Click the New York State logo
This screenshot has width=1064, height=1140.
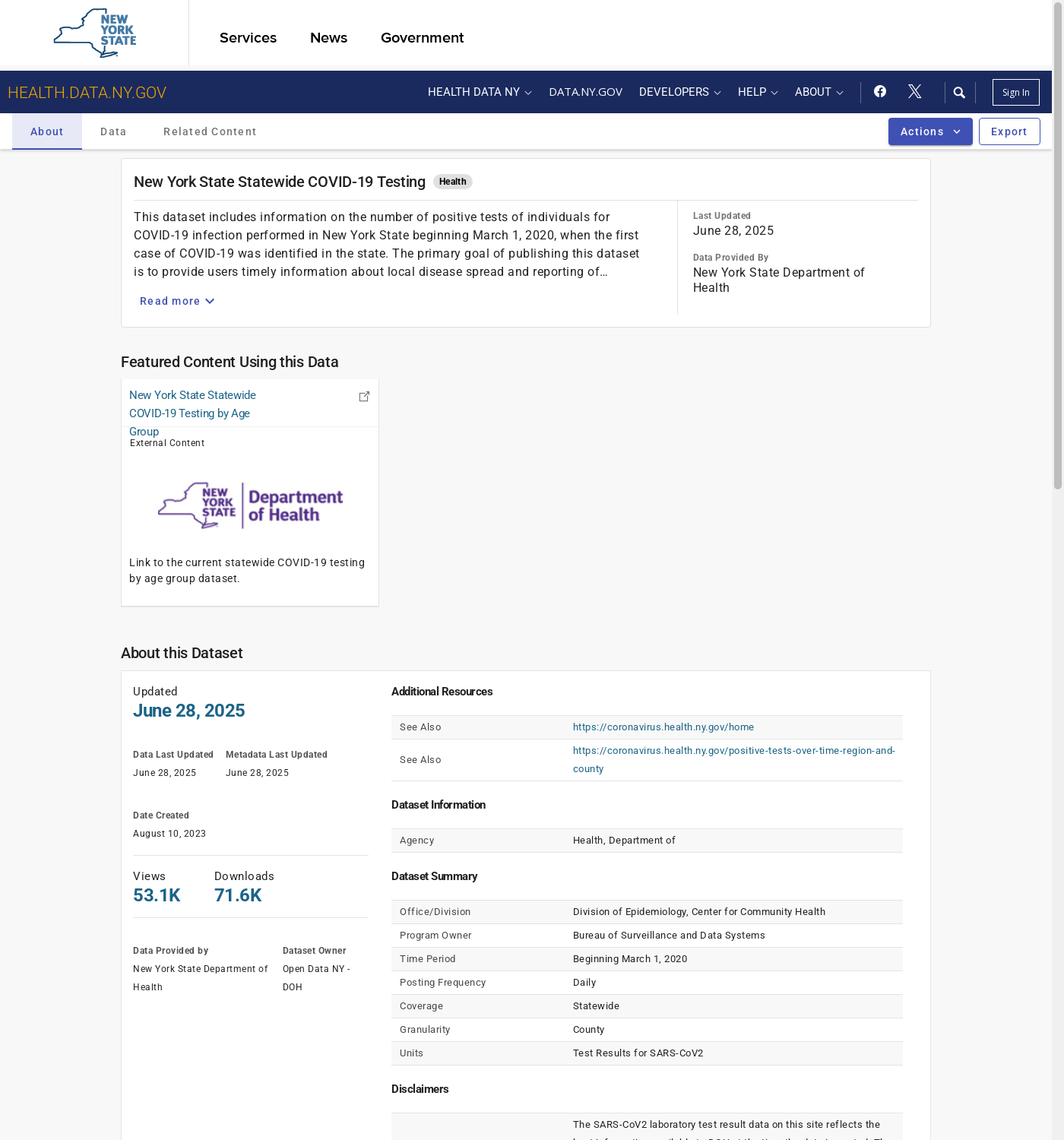pos(95,33)
